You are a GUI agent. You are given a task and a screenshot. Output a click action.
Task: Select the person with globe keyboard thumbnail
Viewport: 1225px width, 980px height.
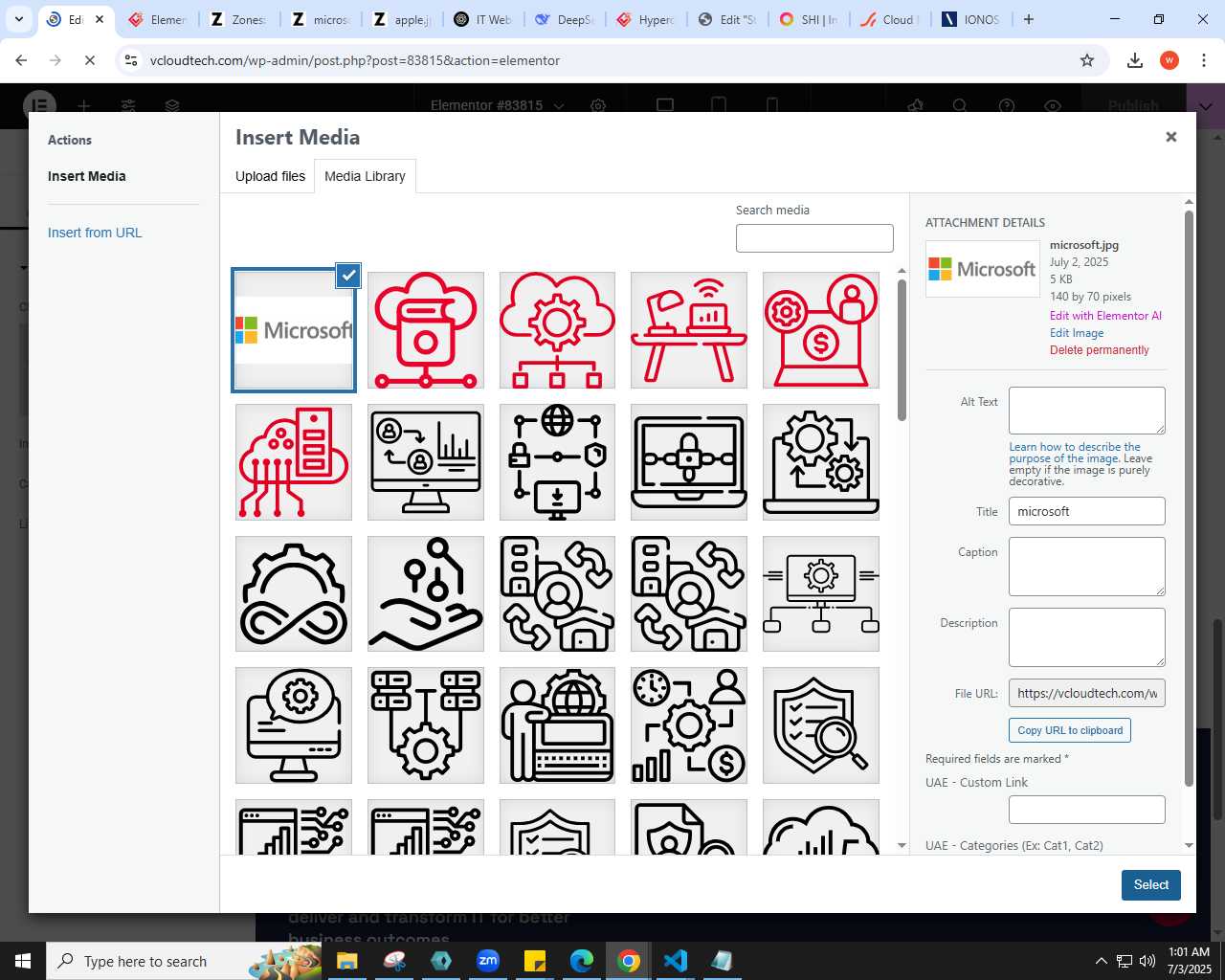click(x=557, y=725)
